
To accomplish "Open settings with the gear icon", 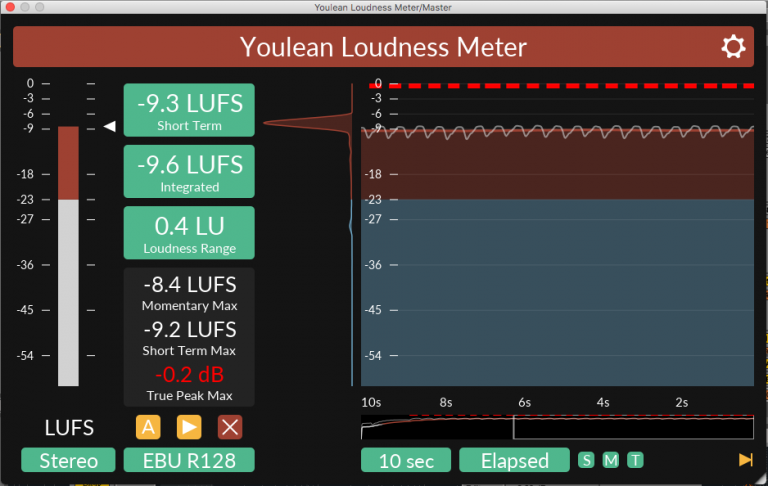I will [733, 47].
